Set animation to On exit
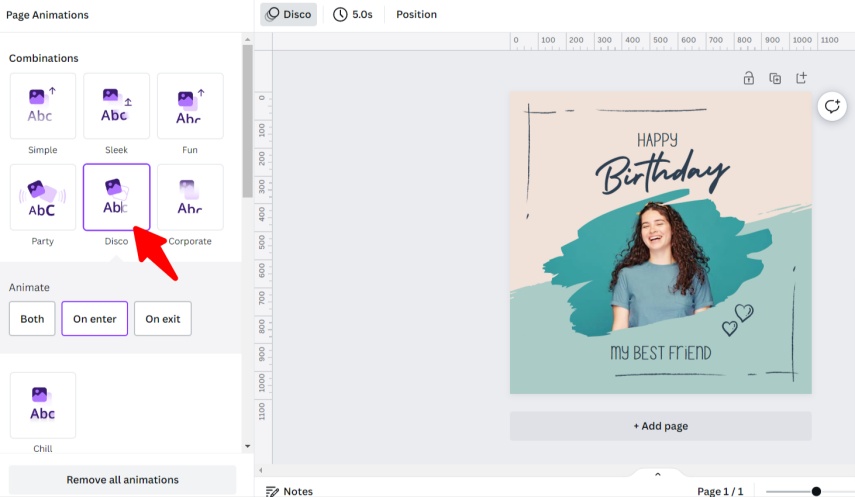Viewport: 855px width, 497px height. [x=163, y=319]
